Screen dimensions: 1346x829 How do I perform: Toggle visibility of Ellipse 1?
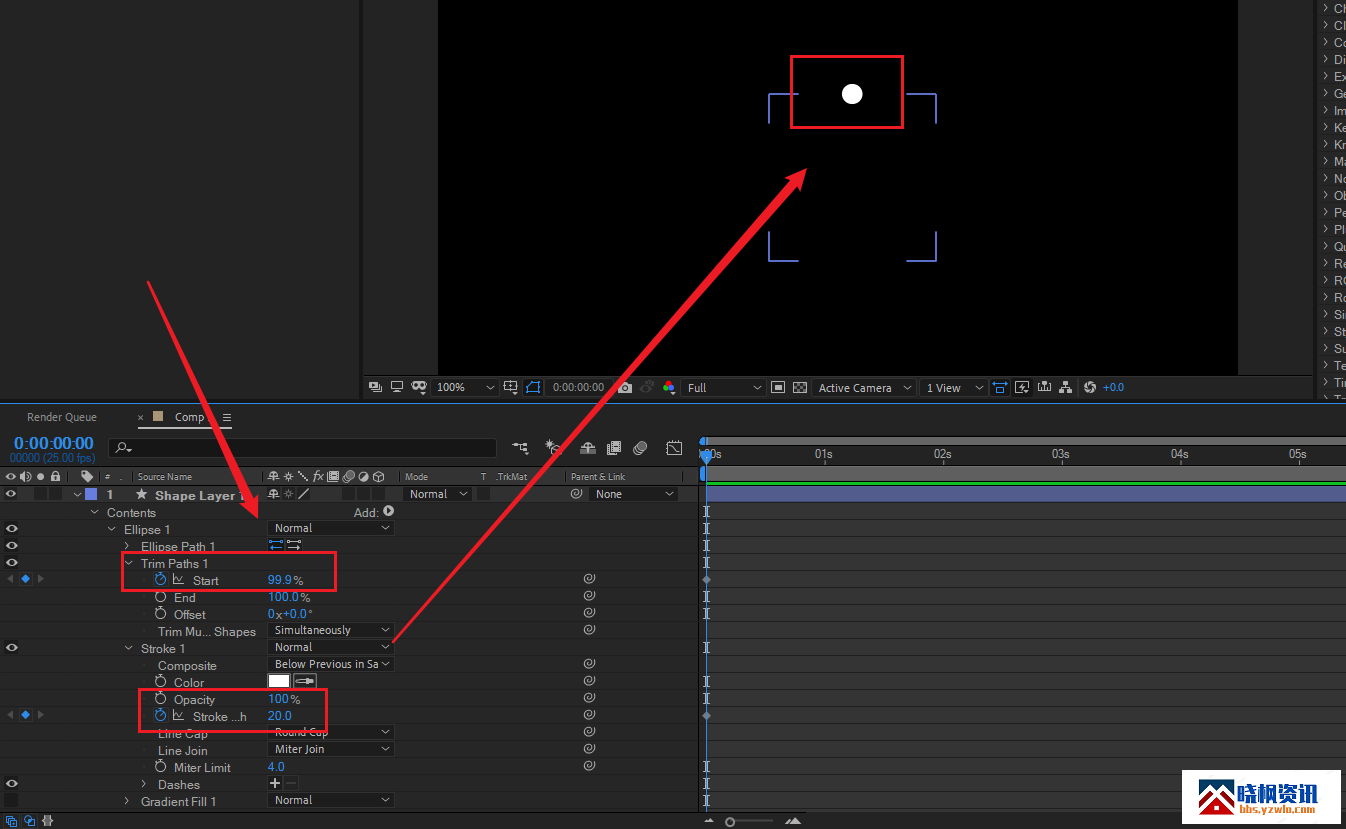pos(11,528)
